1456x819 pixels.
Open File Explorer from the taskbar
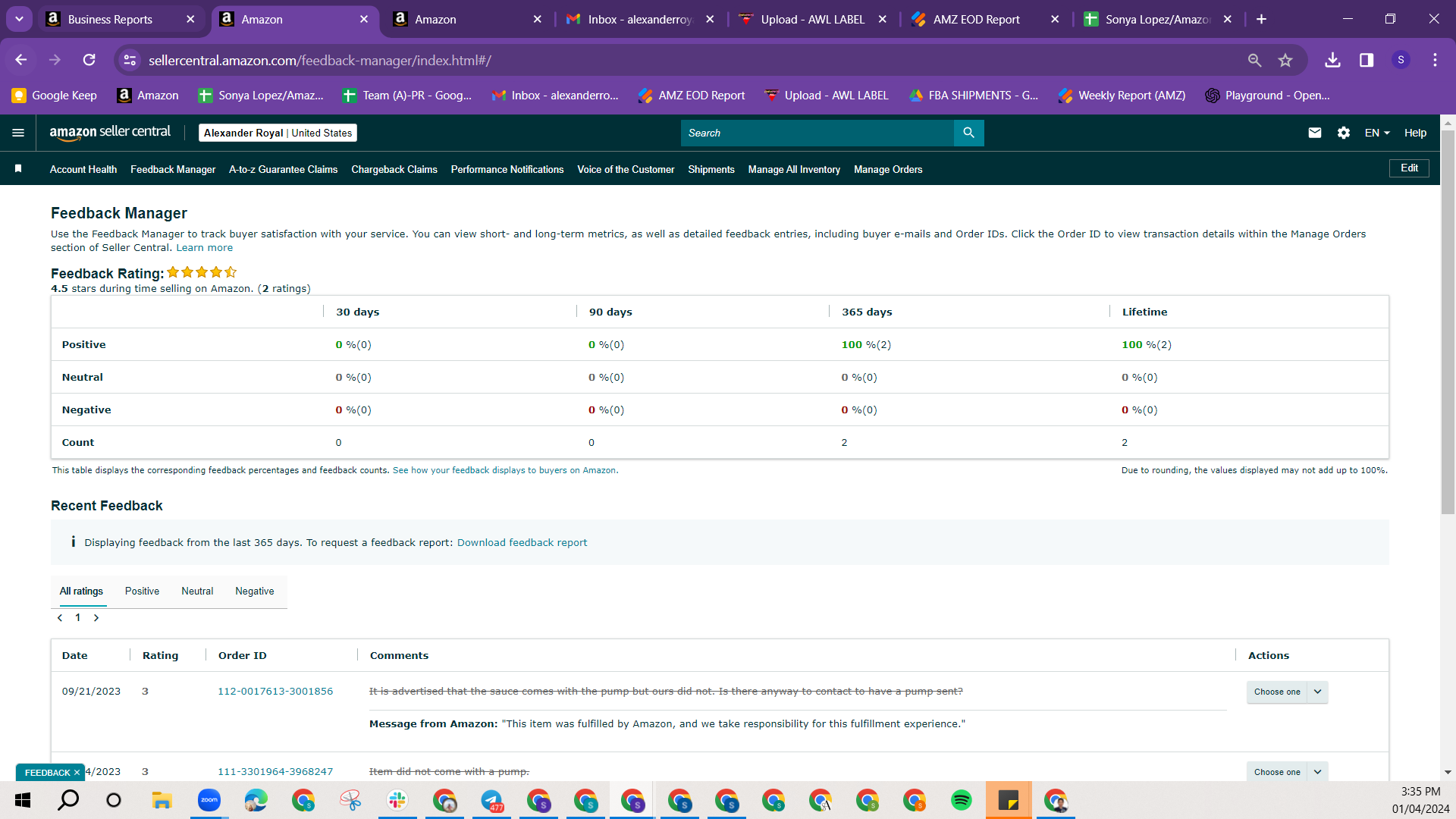coord(162,800)
